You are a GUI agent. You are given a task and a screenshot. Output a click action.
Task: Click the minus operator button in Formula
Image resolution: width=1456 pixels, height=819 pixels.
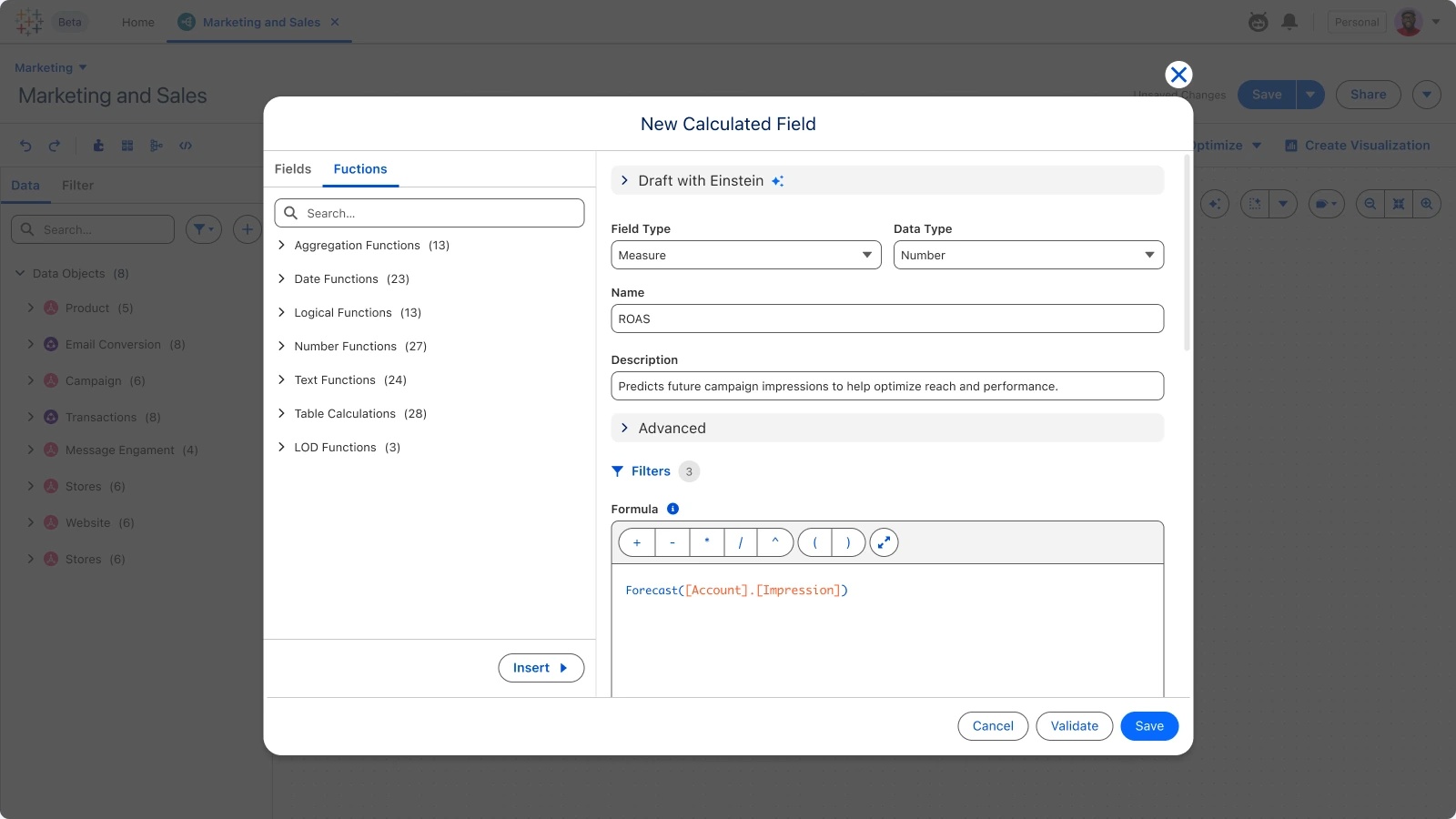672,542
